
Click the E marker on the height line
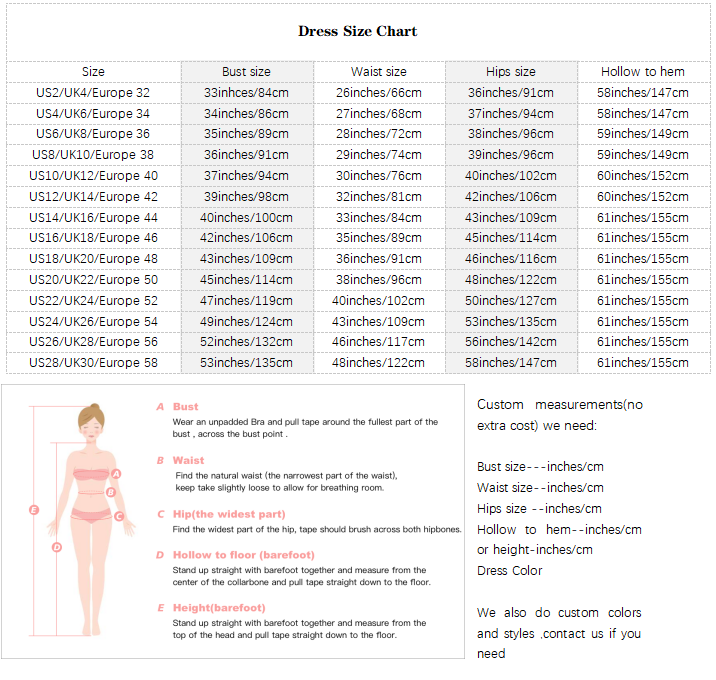(x=33, y=509)
